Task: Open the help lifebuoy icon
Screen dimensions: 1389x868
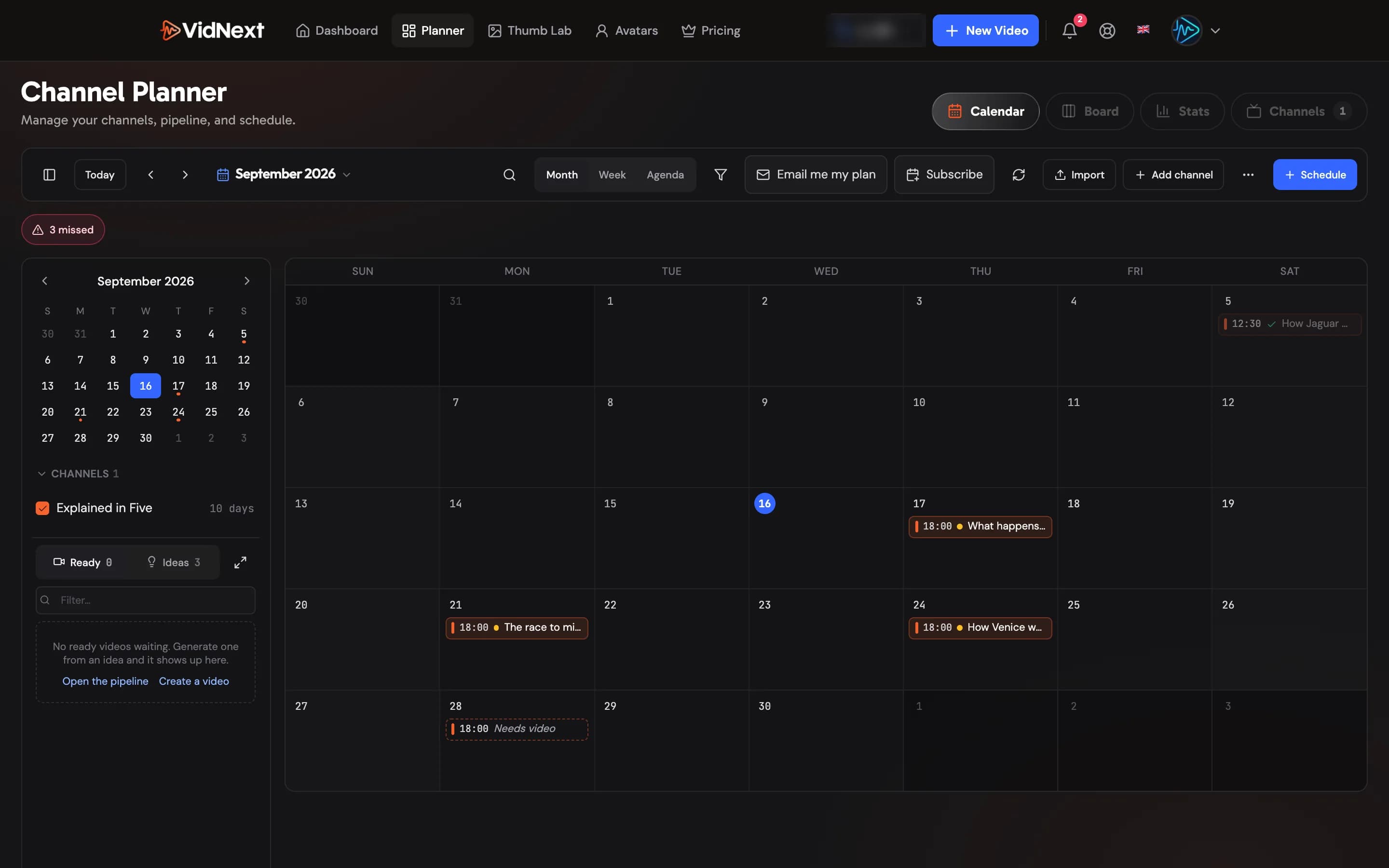Action: tap(1107, 30)
